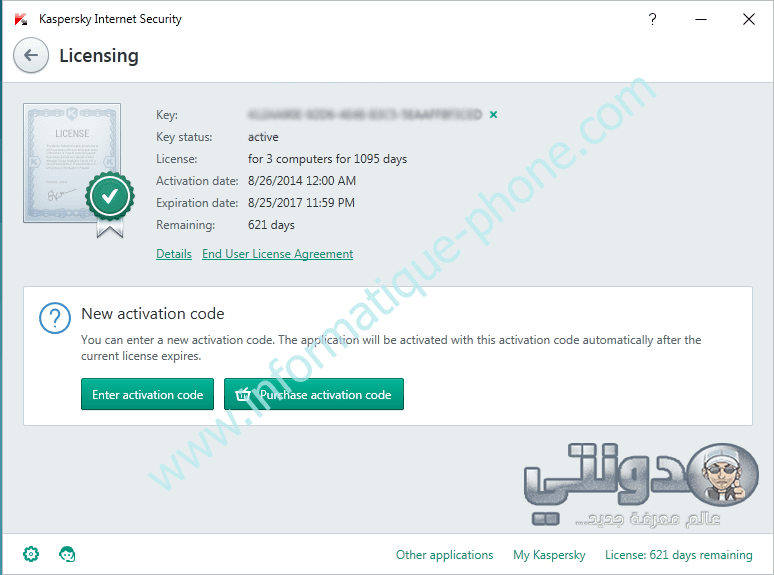774x575 pixels.
Task: Click 'for 3 computers for 1095 days'
Action: tap(327, 159)
